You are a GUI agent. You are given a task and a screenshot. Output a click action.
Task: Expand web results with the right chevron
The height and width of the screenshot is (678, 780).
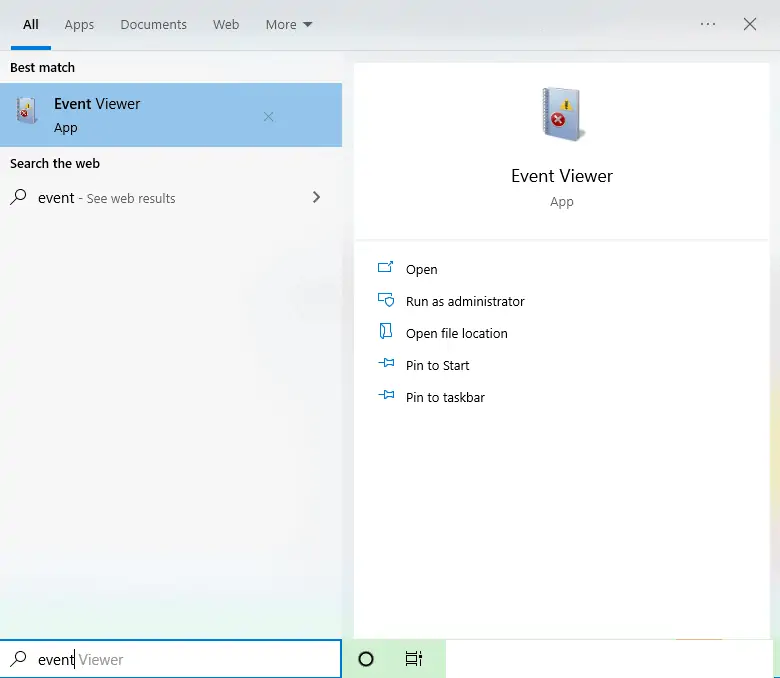316,197
